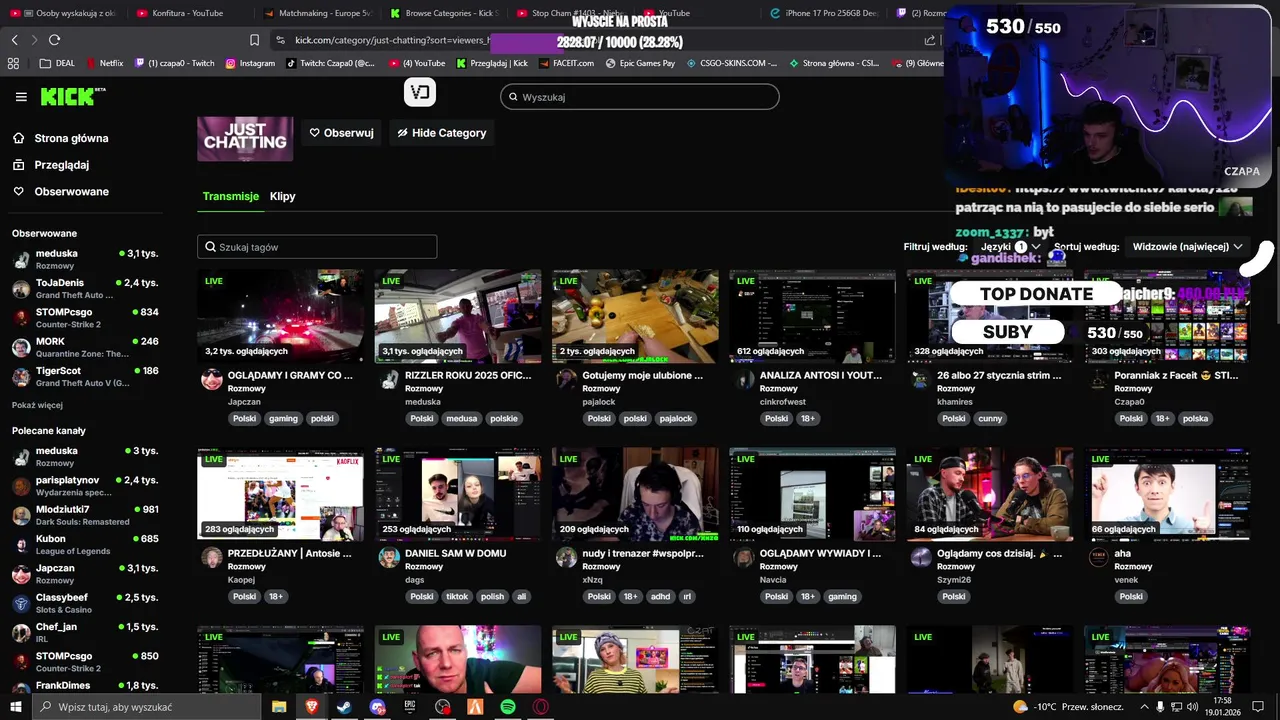Open recommended channel Classybeef

coord(85,603)
